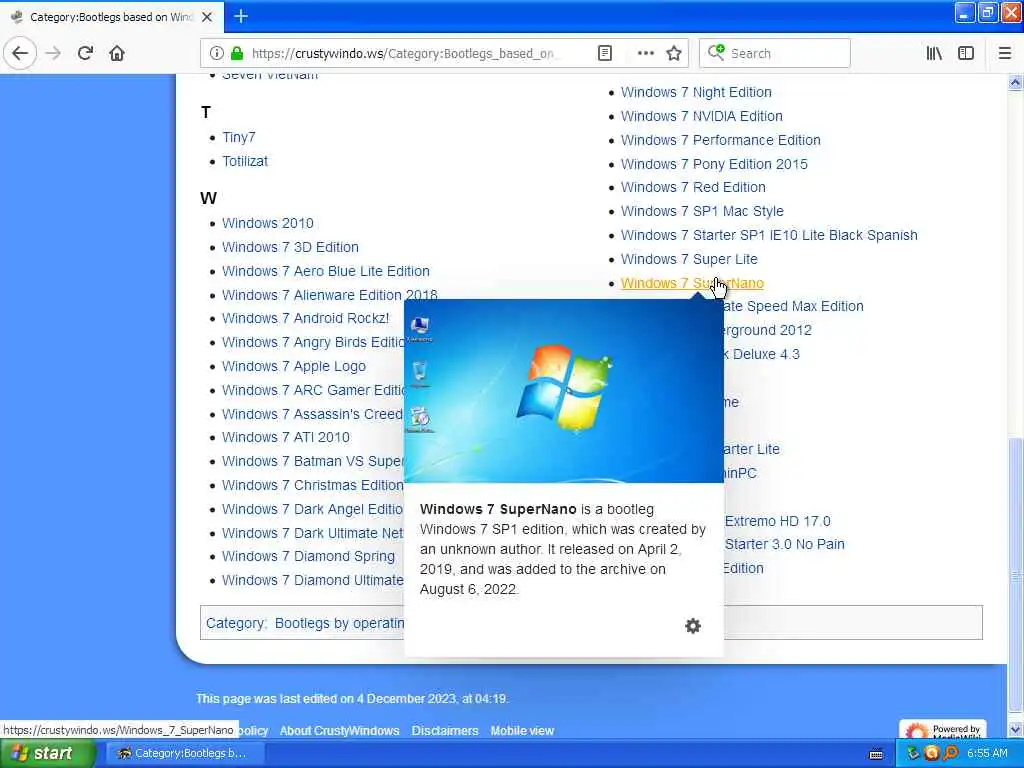The height and width of the screenshot is (768, 1024).
Task: Open Windows 7 SP1 Mac Style
Action: coord(702,212)
